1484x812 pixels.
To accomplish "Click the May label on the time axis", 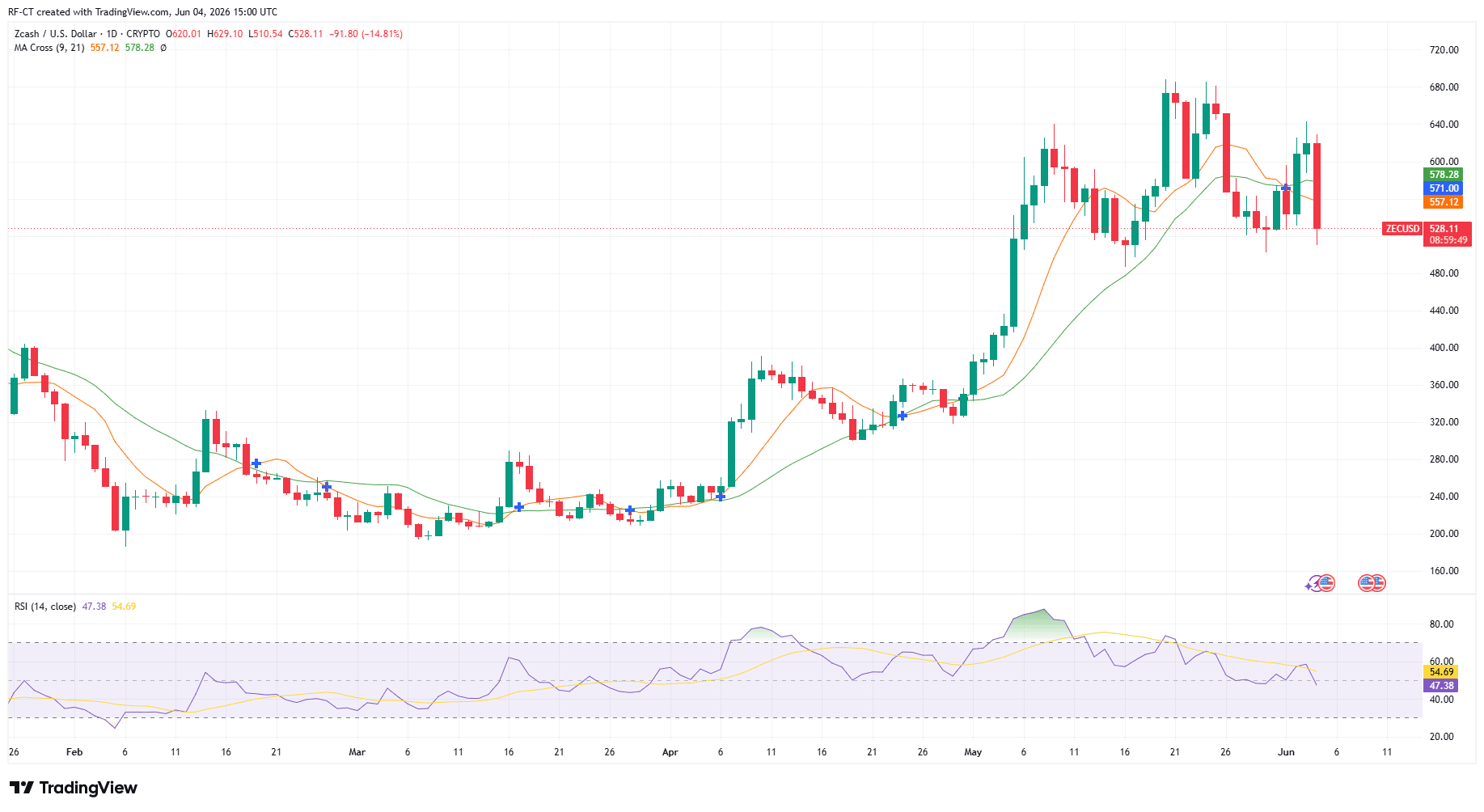I will coord(973,752).
